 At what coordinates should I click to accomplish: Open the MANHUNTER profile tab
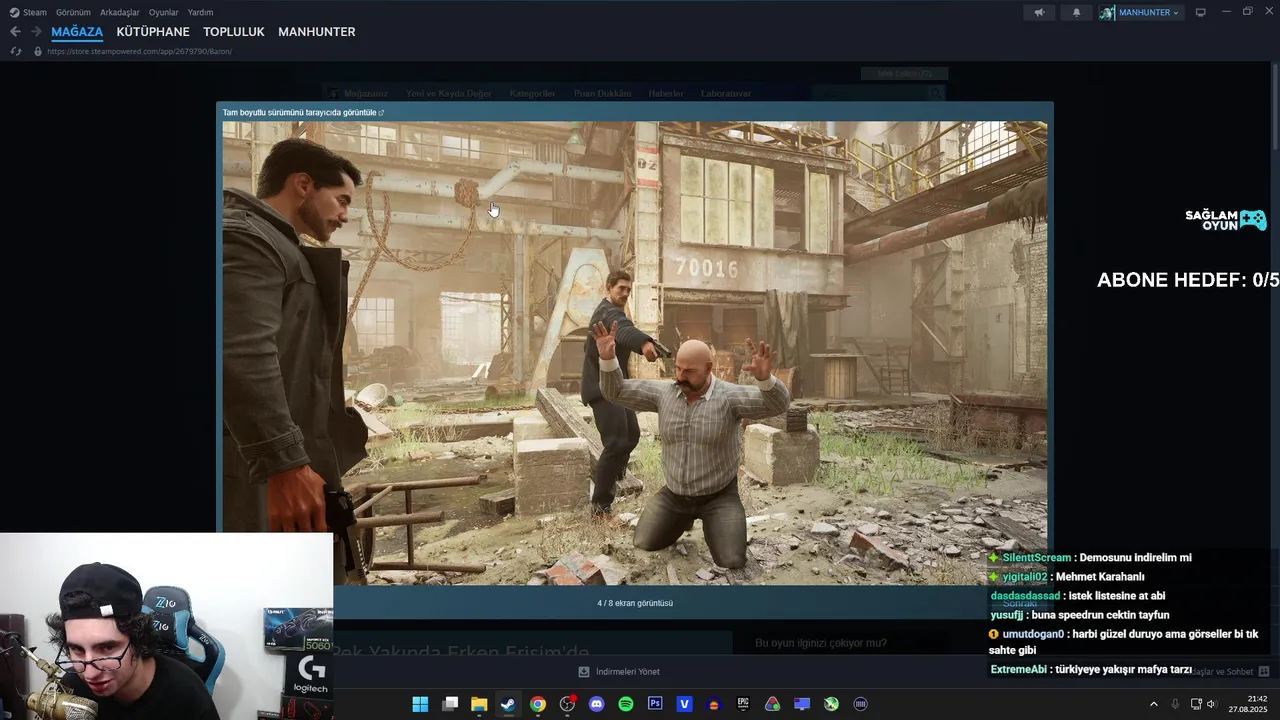(x=317, y=32)
